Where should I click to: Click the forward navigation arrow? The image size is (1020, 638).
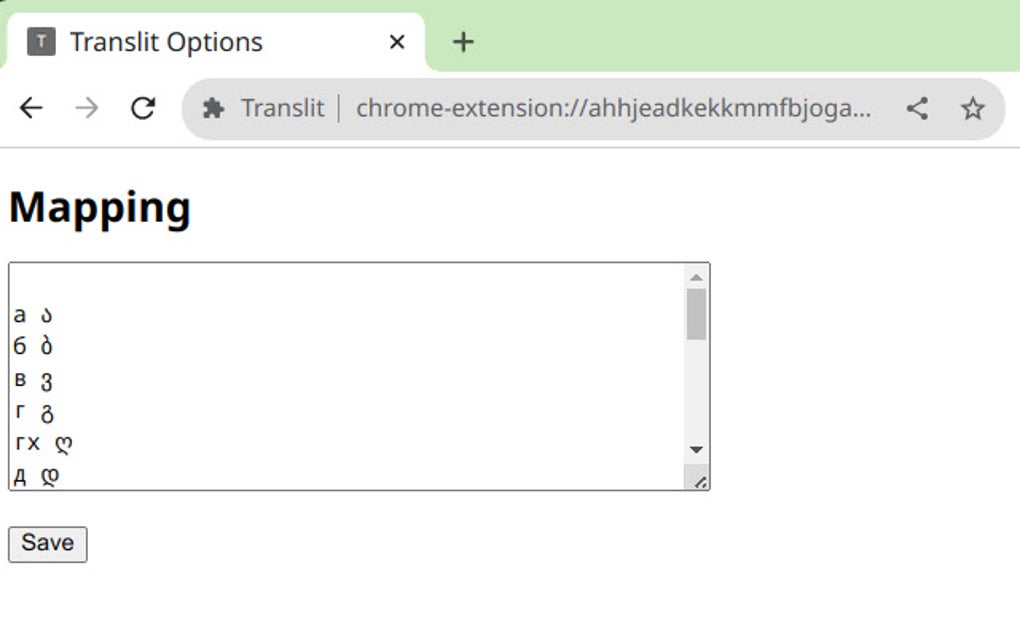[x=88, y=108]
